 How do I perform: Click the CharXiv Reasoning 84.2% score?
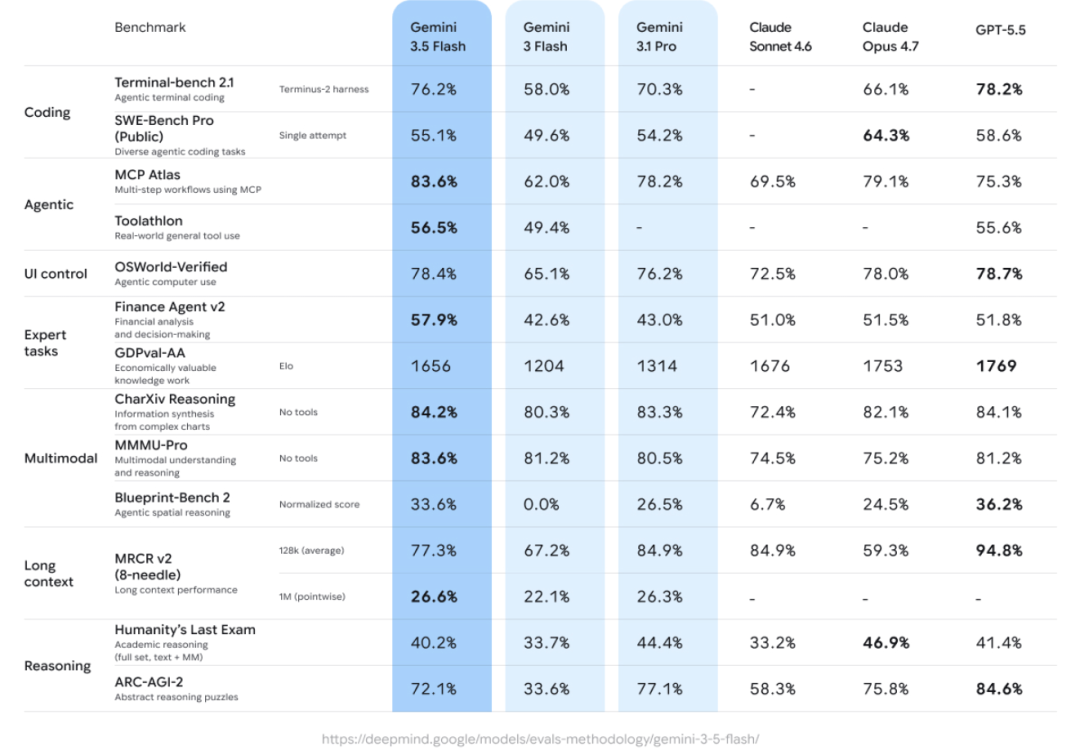coord(434,412)
